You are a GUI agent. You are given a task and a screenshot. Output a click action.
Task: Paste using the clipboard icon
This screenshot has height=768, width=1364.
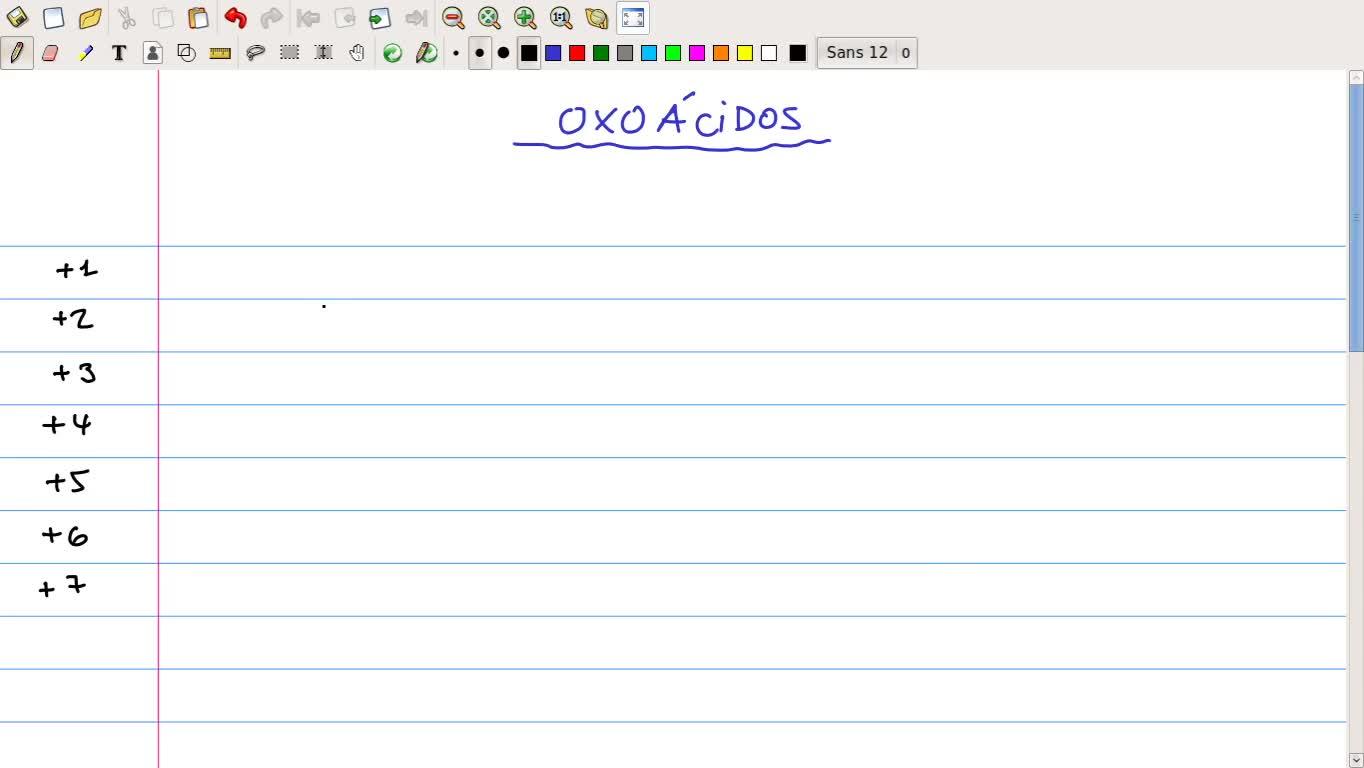click(198, 18)
